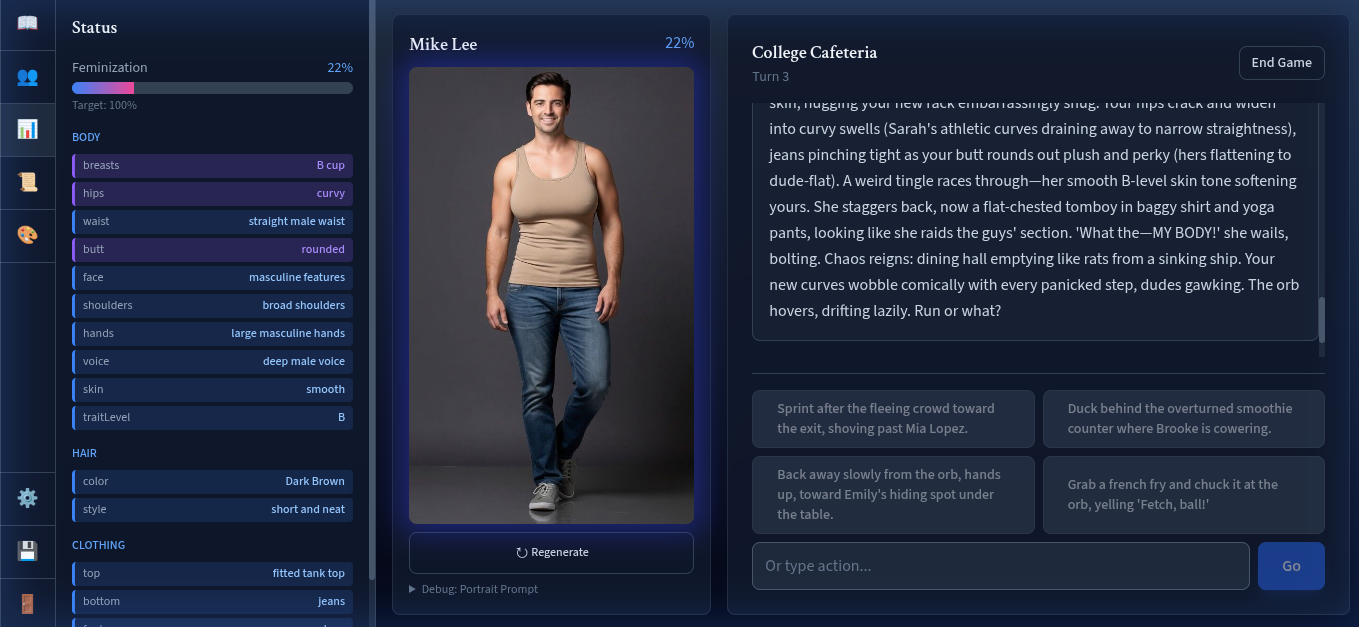Click the door exit icon

coord(27,603)
